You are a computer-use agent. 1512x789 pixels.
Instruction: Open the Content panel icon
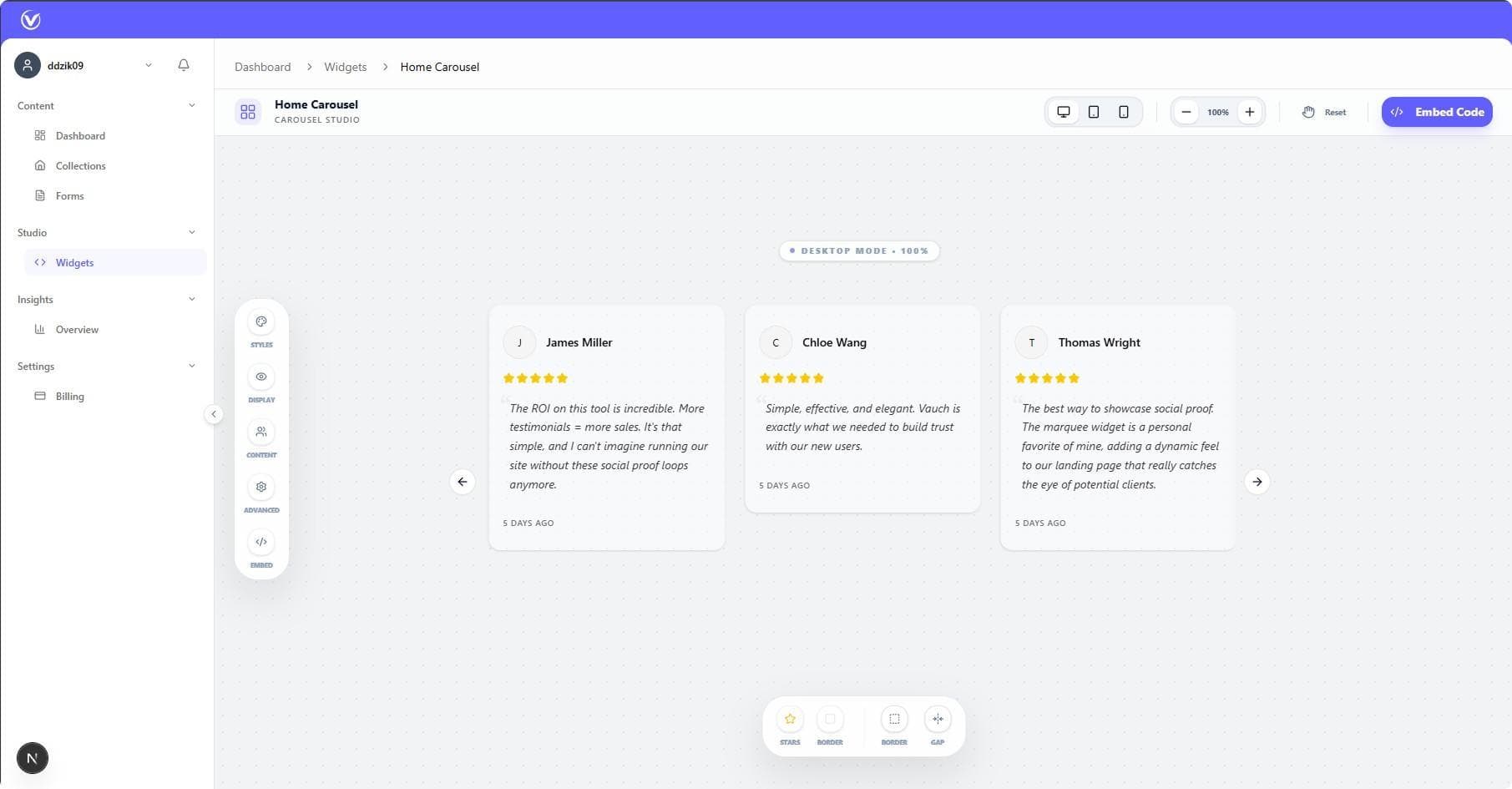[x=261, y=432]
